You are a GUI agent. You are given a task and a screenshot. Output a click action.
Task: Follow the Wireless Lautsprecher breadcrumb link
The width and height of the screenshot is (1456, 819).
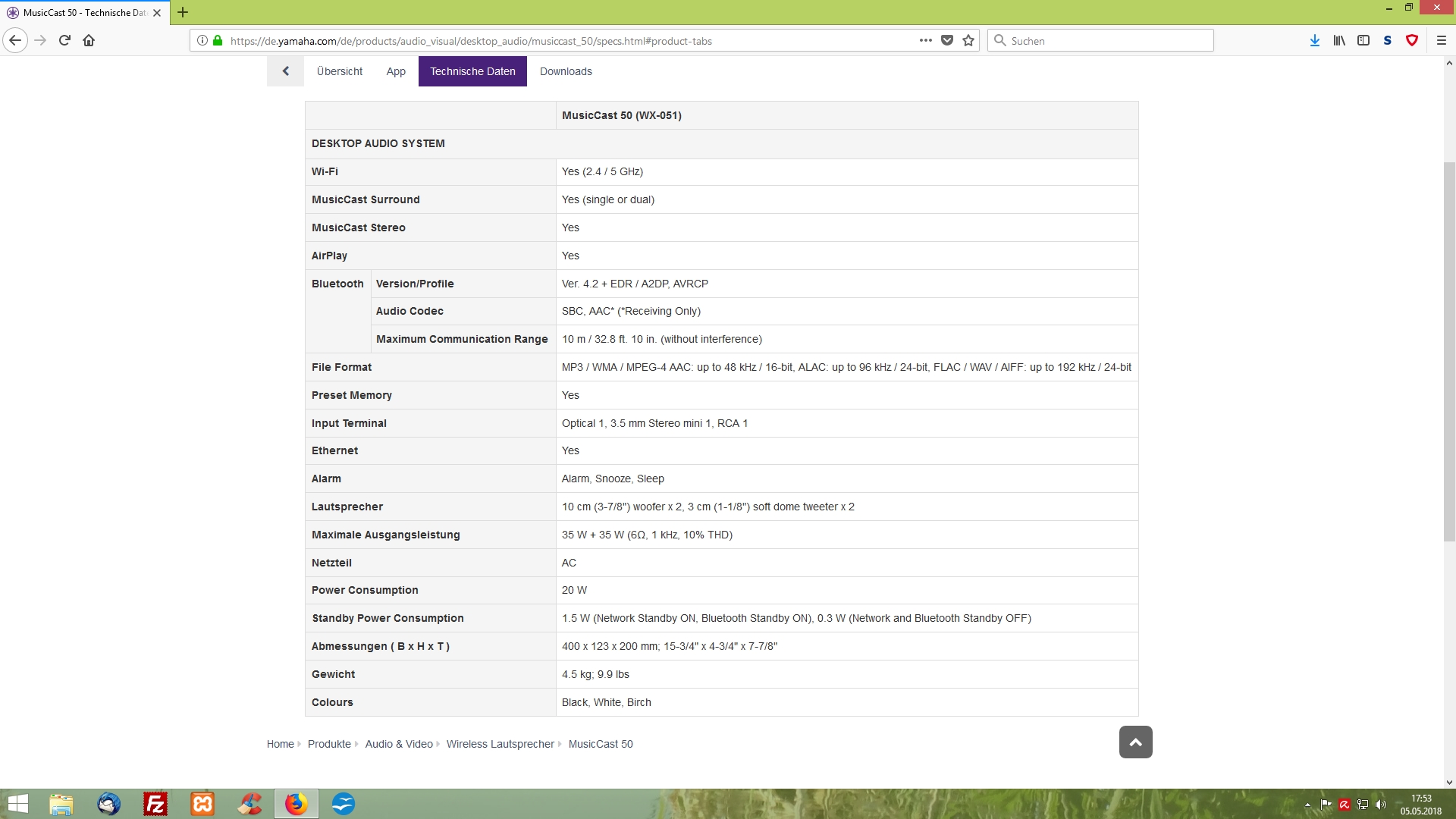[x=500, y=744]
